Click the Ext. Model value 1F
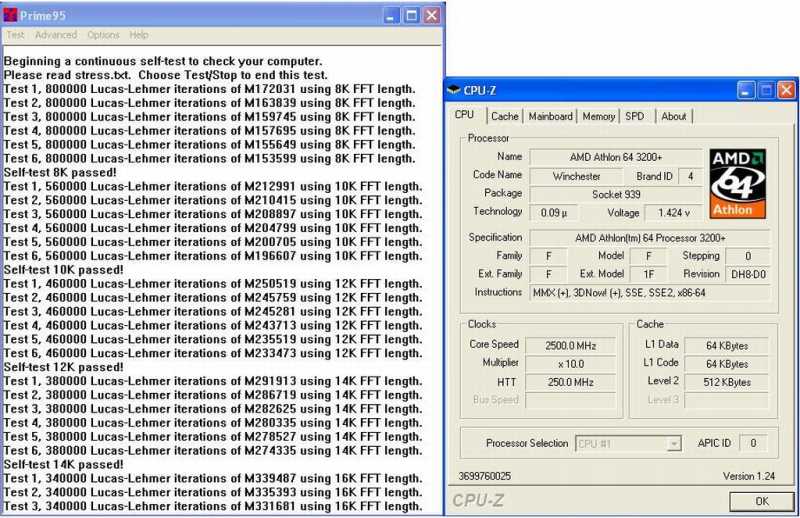800x518 pixels. click(x=648, y=275)
